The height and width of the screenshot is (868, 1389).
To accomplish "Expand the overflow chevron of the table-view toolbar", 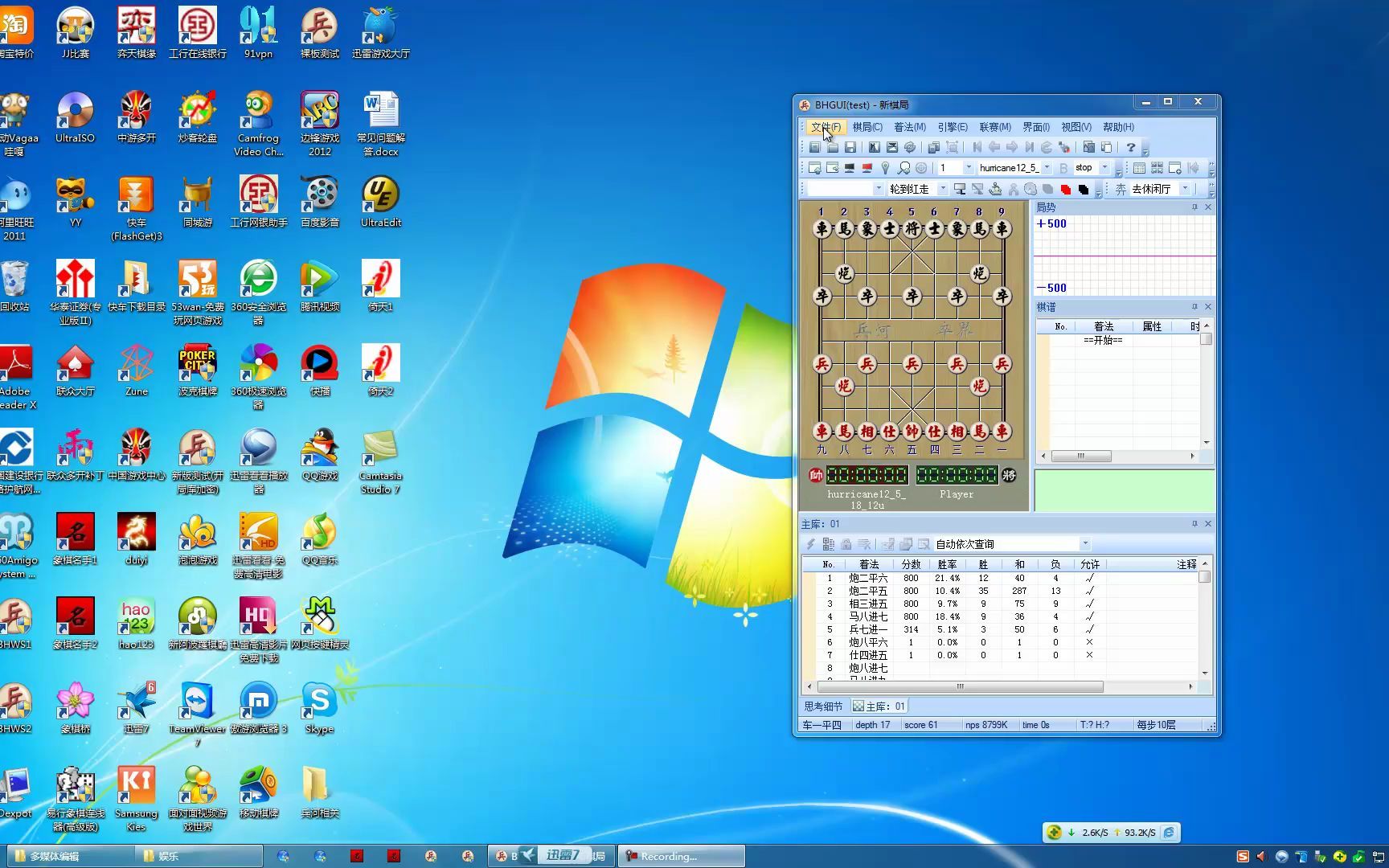I will (x=1212, y=168).
